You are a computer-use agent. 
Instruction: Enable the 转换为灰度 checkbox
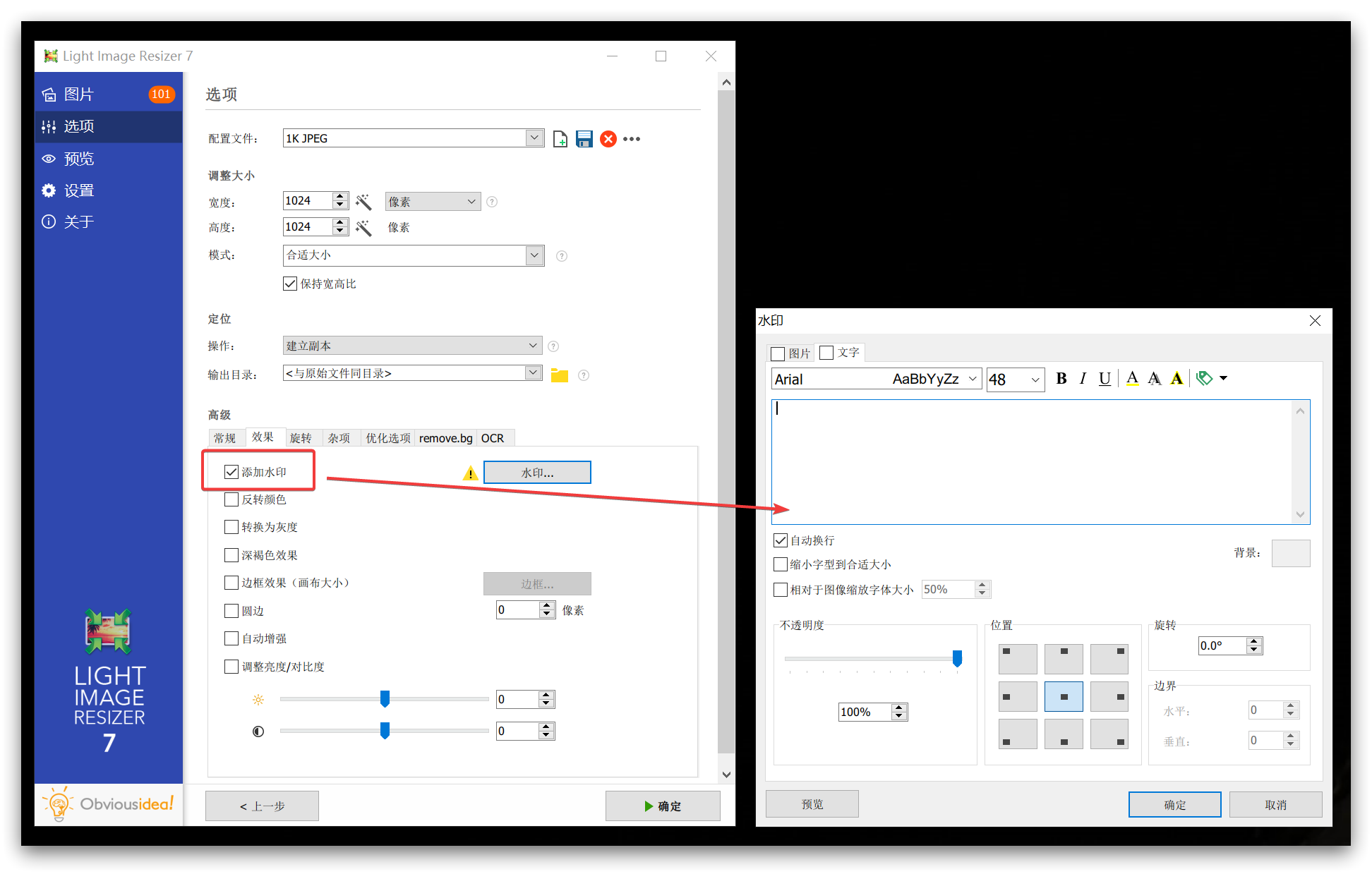231,527
